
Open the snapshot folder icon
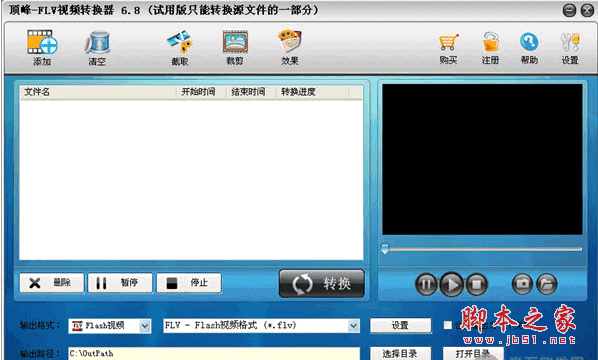click(547, 284)
